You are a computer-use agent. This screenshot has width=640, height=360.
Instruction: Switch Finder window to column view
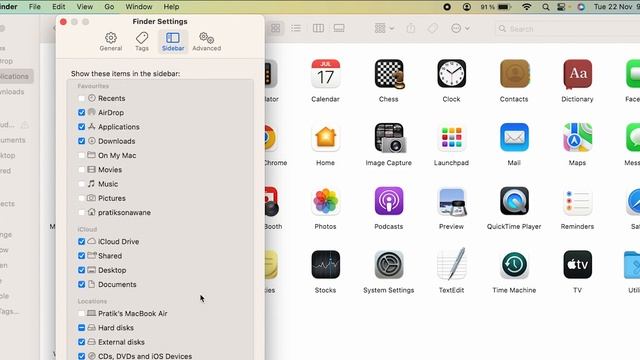tap(318, 28)
